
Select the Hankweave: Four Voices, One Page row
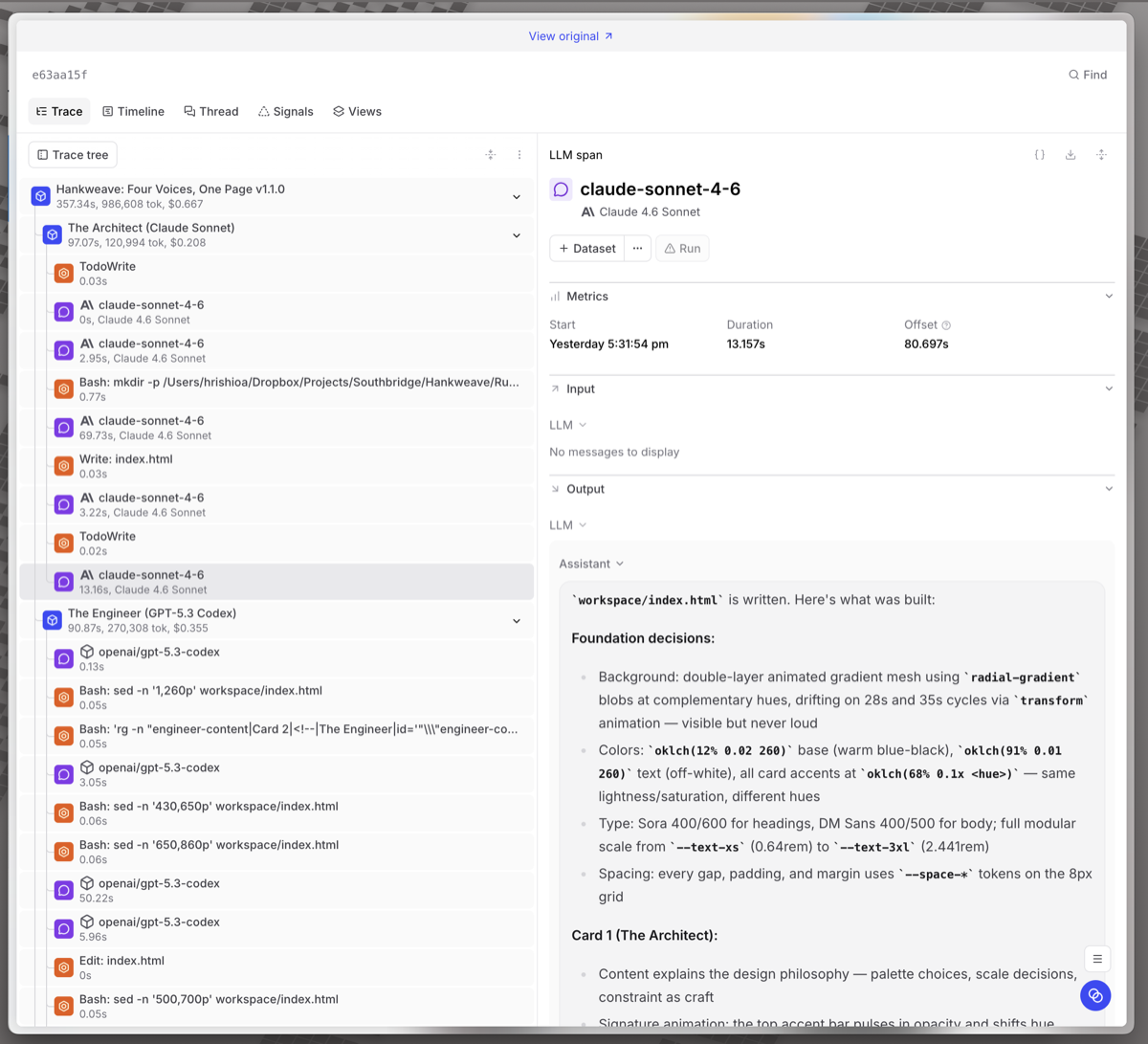277,196
